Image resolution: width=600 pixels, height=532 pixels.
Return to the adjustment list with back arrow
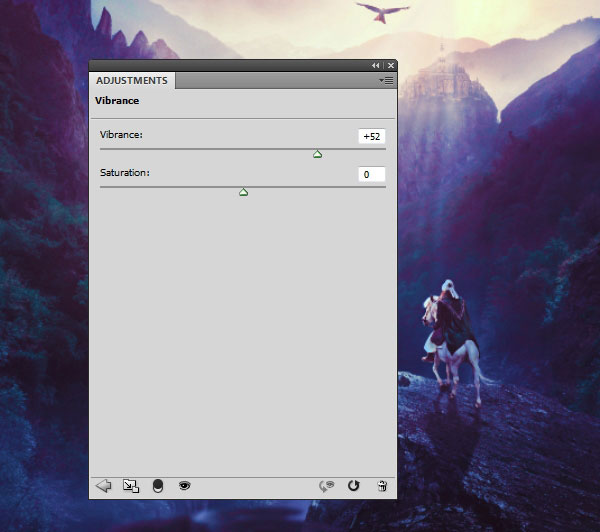pyautogui.click(x=103, y=486)
